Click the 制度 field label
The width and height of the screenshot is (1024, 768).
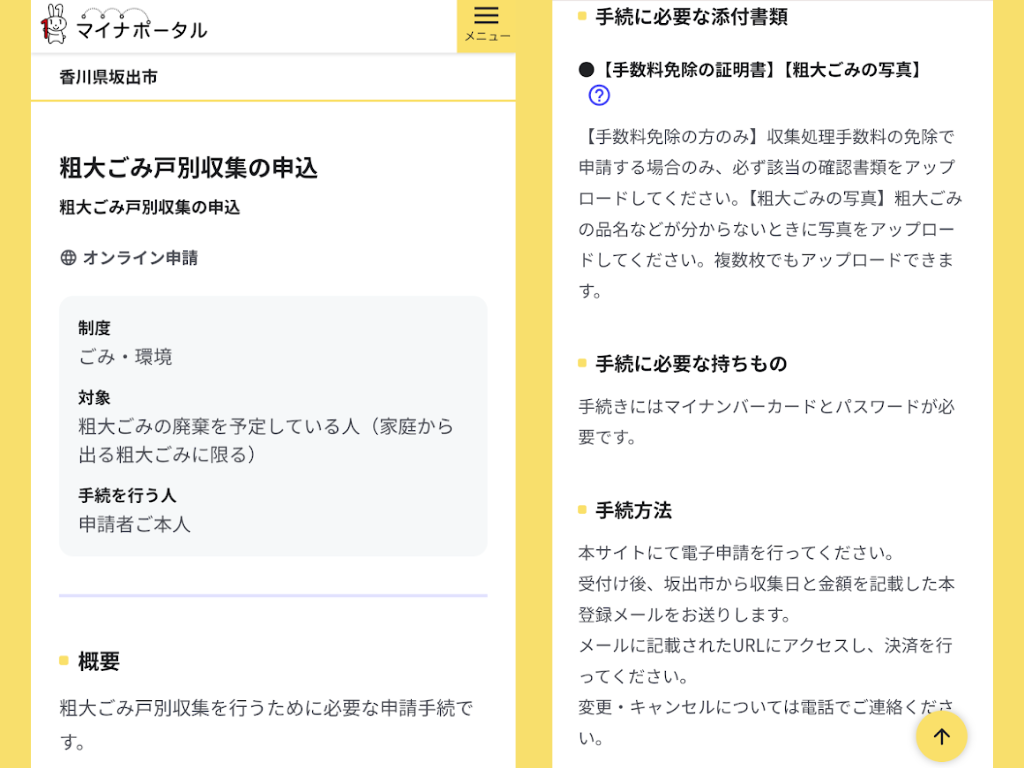point(94,328)
